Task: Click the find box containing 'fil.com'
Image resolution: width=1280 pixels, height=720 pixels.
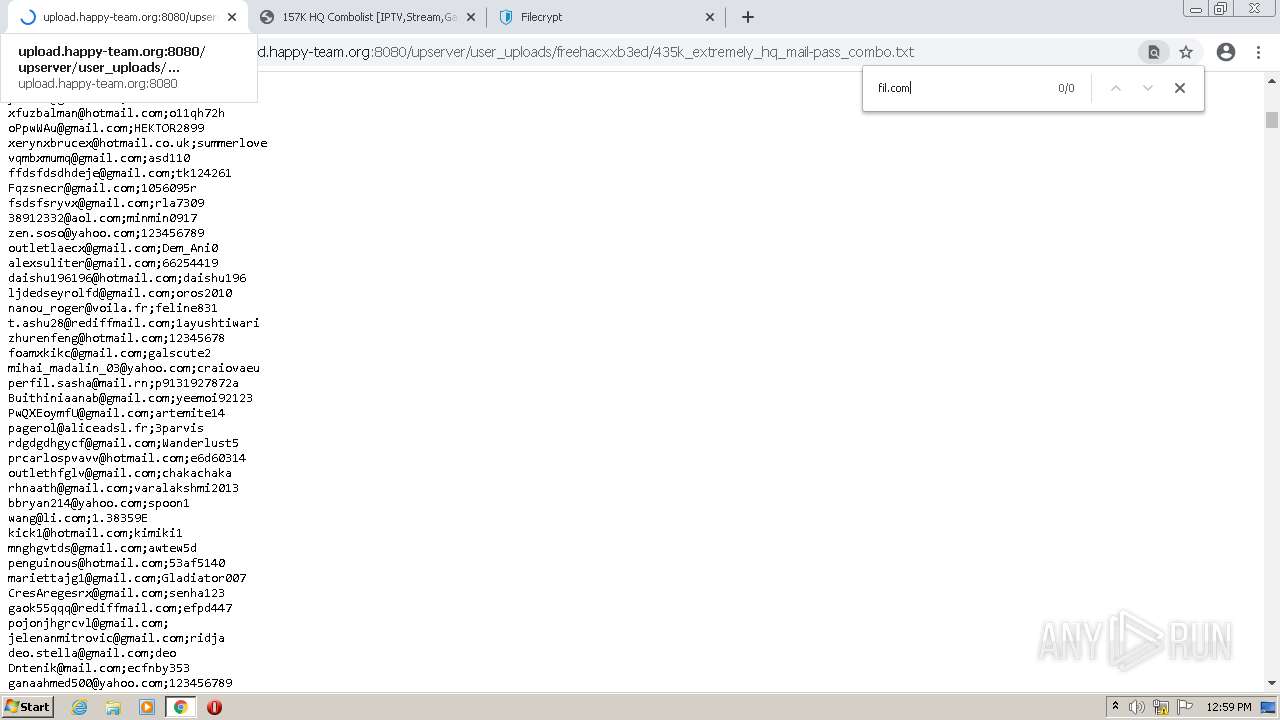Action: pyautogui.click(x=960, y=88)
